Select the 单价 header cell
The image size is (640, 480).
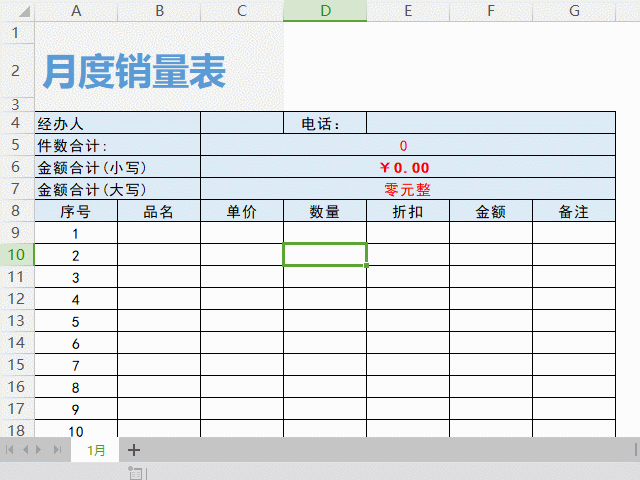point(242,211)
